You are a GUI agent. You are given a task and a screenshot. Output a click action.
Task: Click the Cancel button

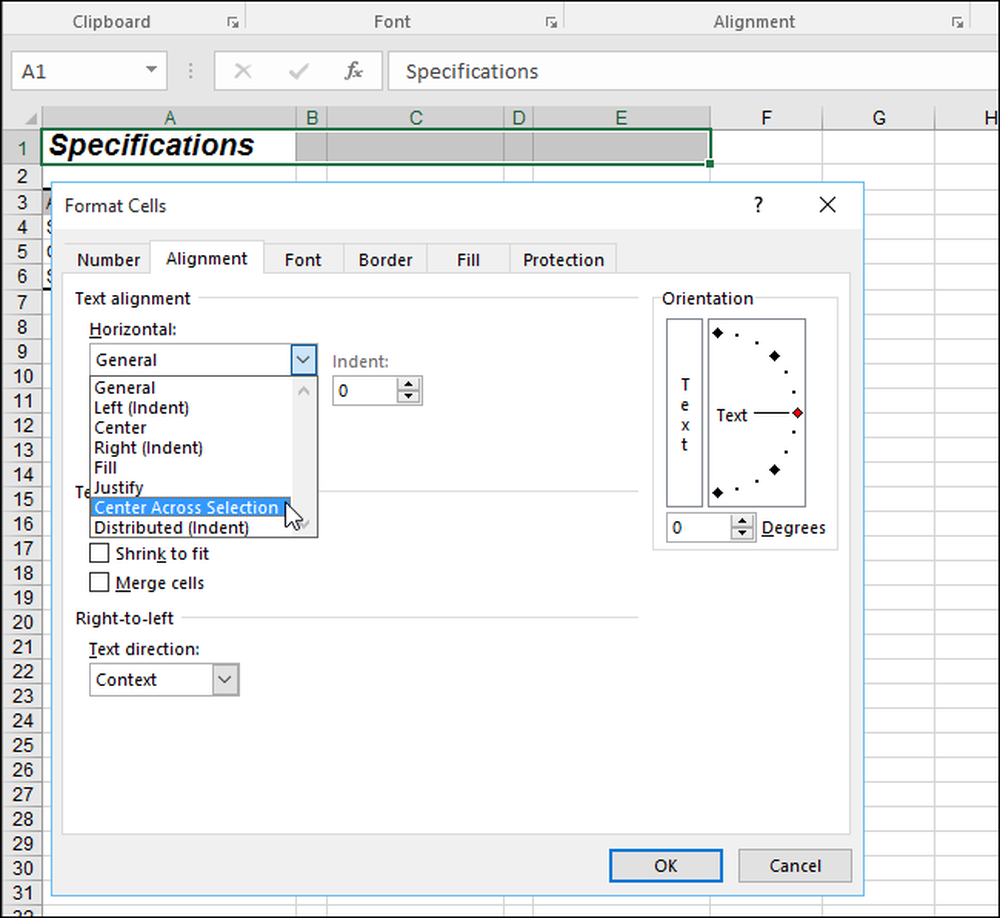click(795, 866)
